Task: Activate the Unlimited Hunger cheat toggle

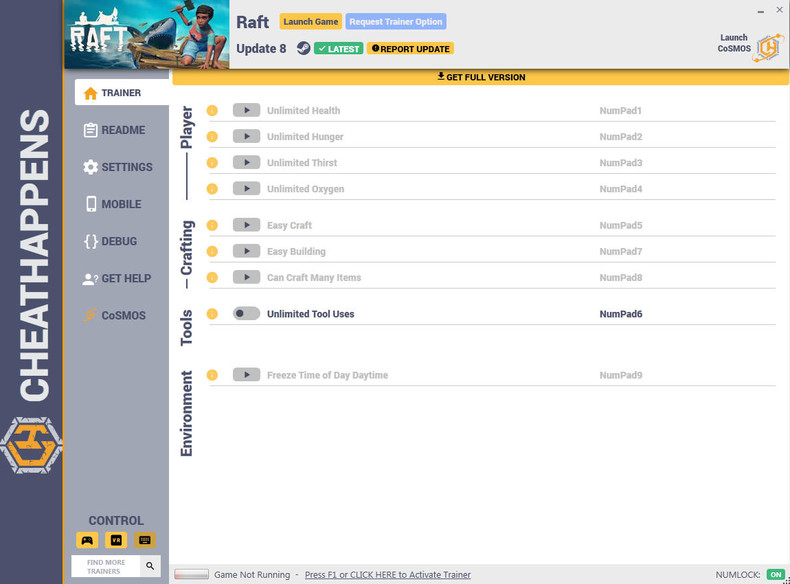Action: coord(246,137)
